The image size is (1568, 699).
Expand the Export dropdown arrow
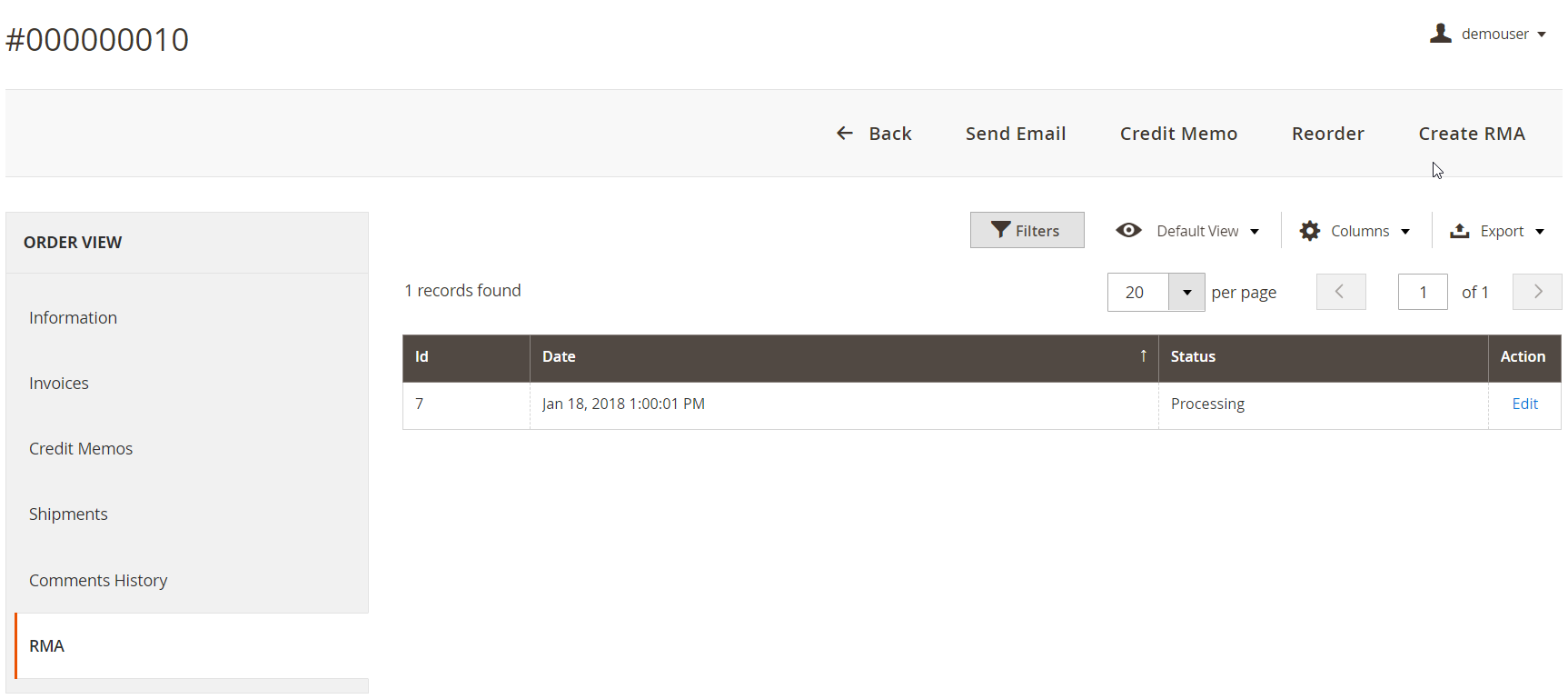[x=1540, y=232]
